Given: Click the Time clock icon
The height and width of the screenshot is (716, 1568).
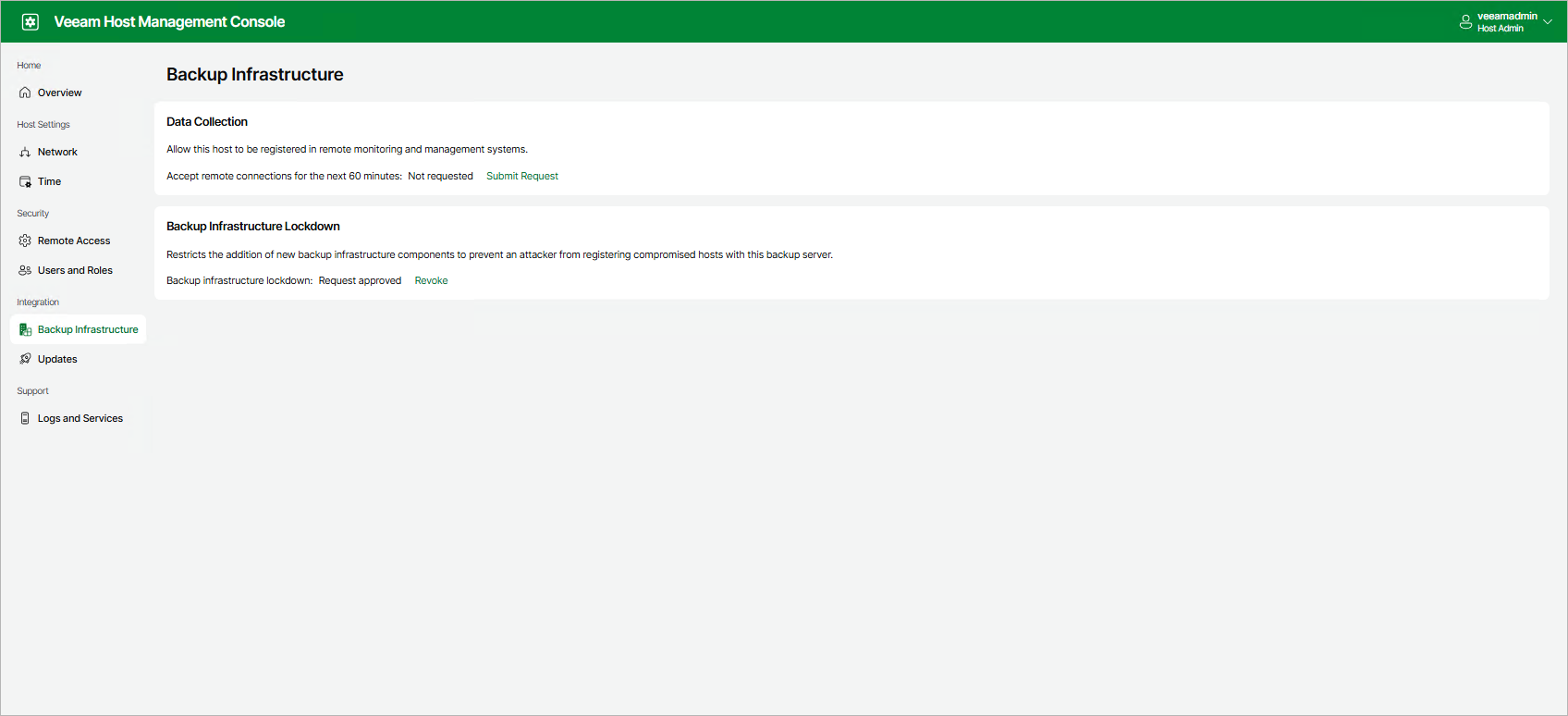Looking at the screenshot, I should [25, 181].
